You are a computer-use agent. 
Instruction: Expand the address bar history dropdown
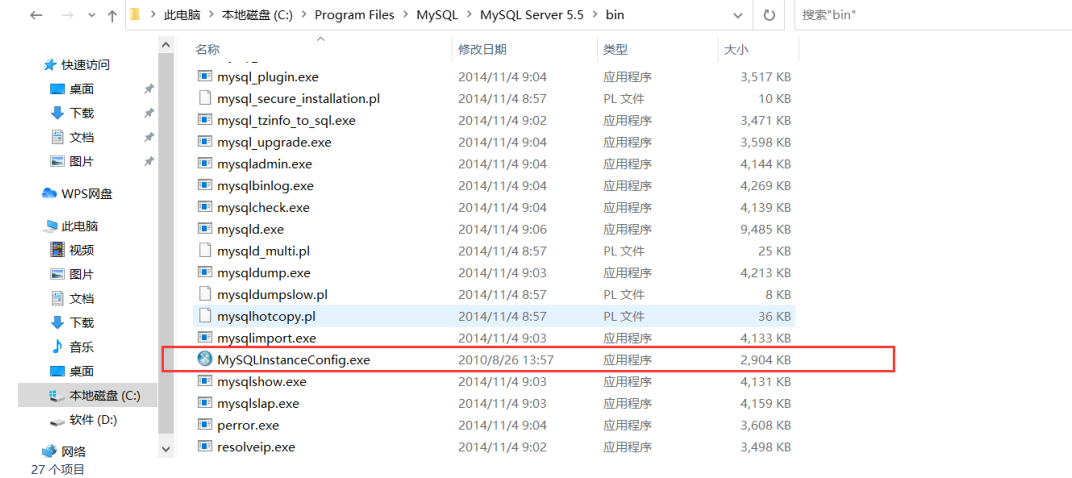tap(737, 15)
